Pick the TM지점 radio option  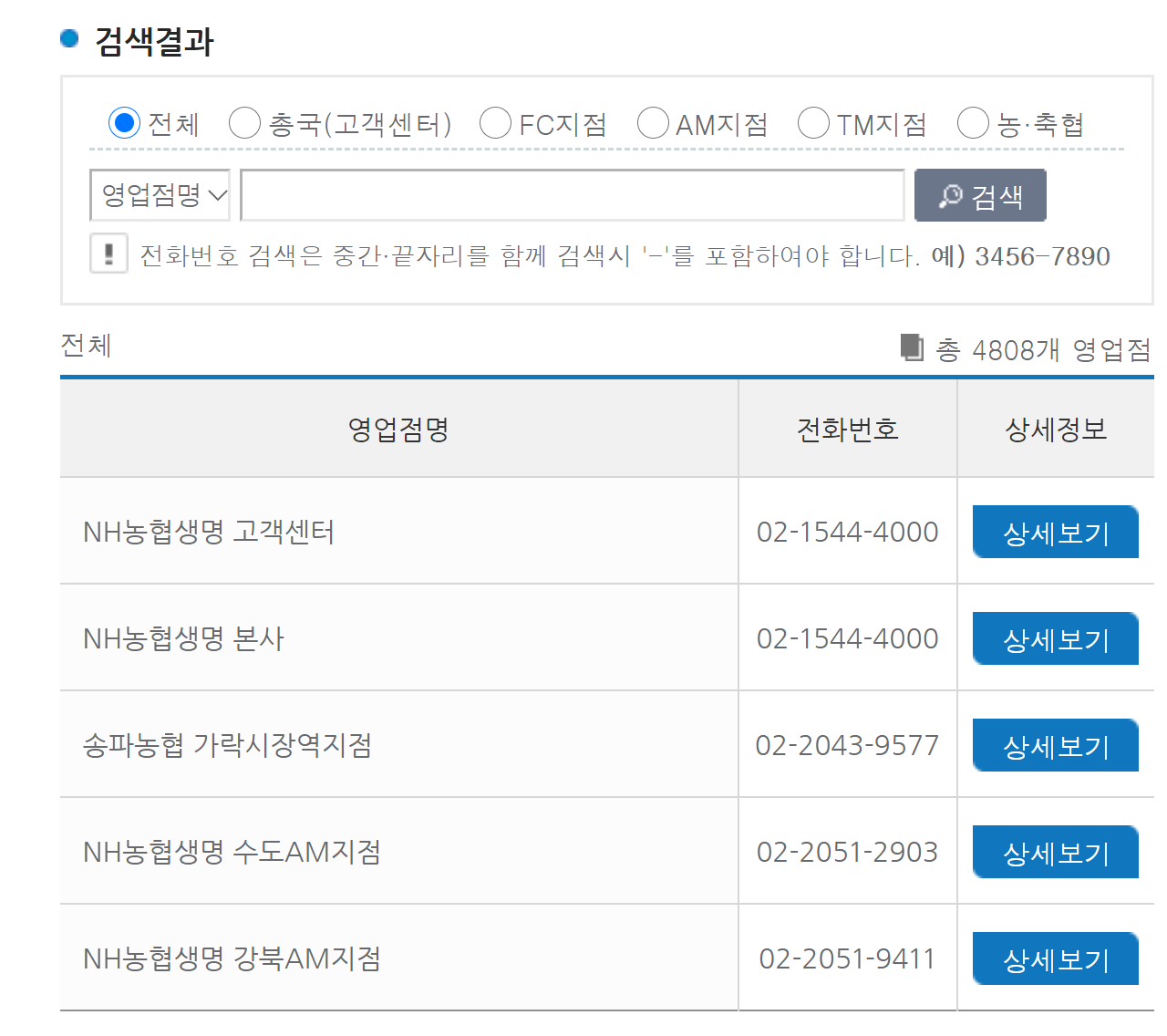pos(813,122)
